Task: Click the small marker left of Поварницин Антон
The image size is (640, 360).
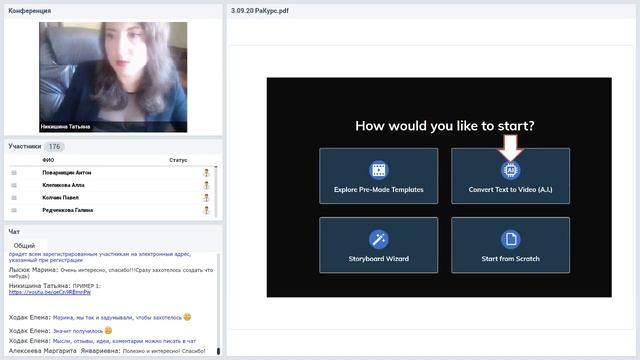Action: [x=14, y=173]
